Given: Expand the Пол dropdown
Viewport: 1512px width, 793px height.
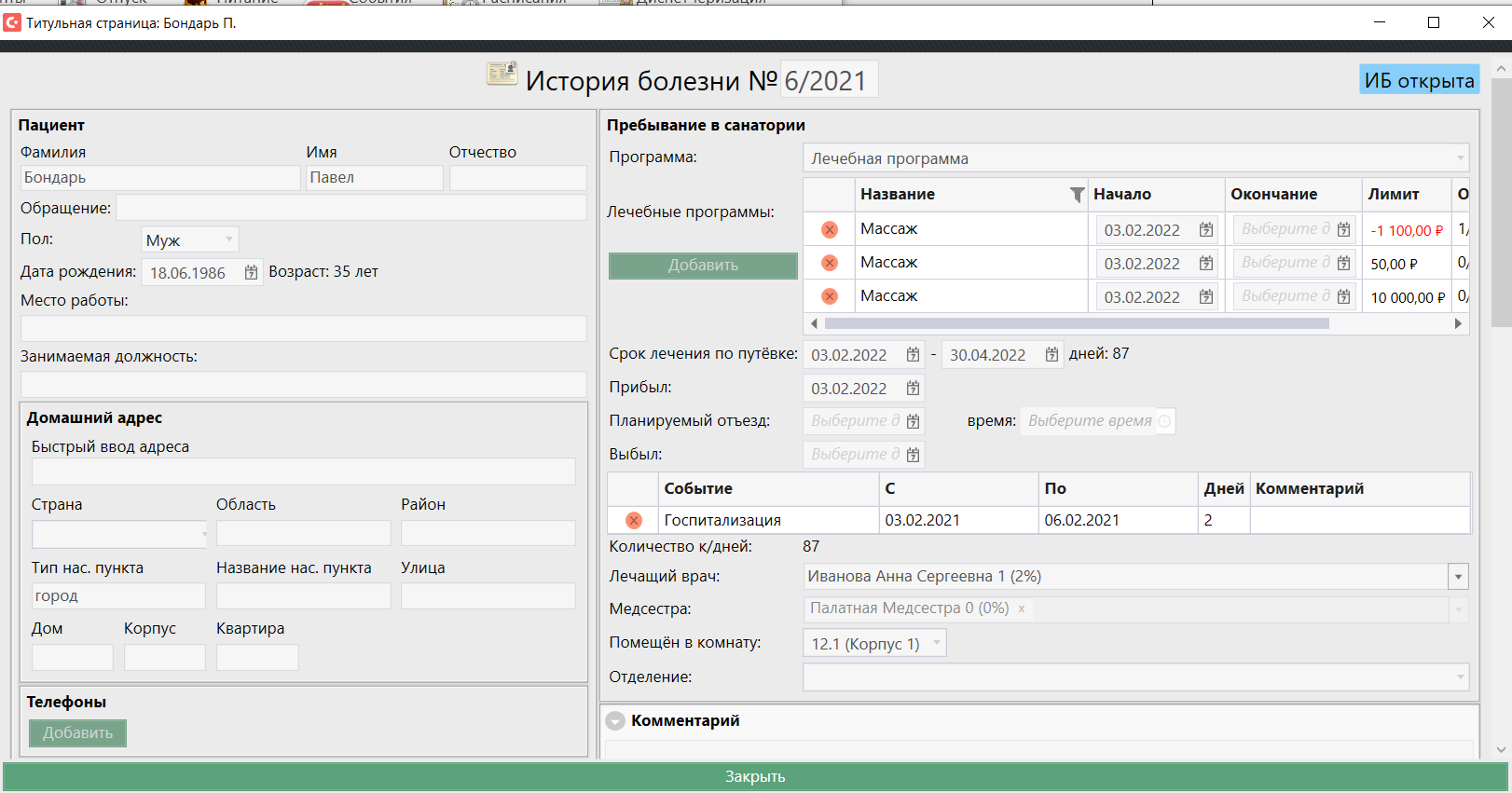Looking at the screenshot, I should click(x=228, y=239).
